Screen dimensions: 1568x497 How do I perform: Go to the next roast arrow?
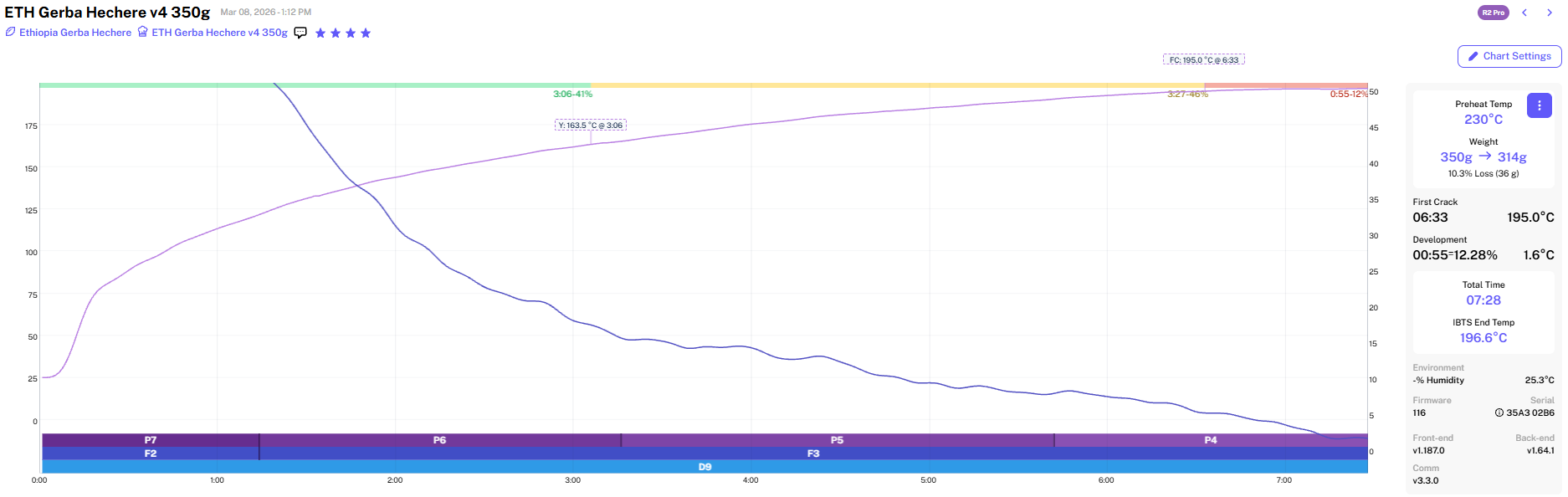click(1549, 13)
